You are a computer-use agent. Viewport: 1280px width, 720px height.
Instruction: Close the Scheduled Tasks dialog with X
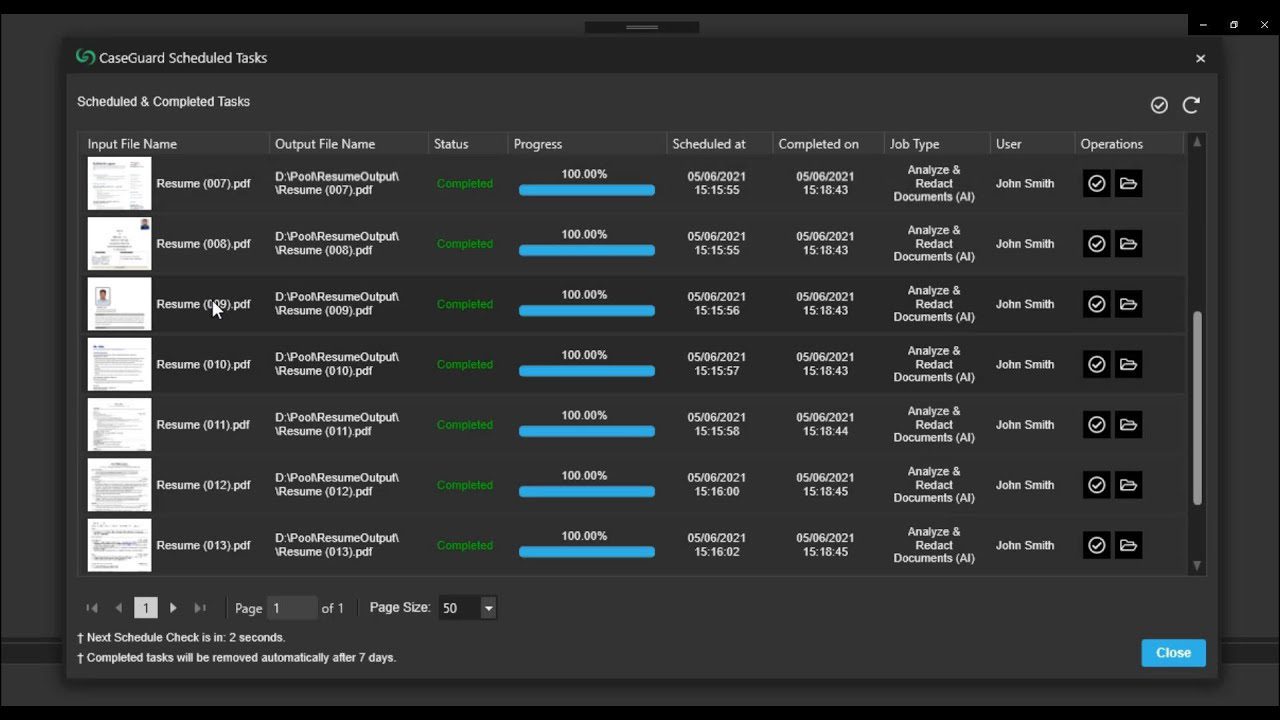1200,58
